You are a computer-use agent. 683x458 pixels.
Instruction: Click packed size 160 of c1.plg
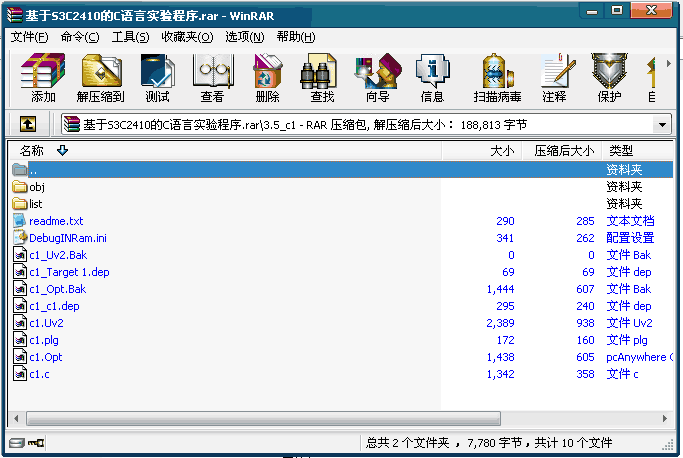click(585, 340)
